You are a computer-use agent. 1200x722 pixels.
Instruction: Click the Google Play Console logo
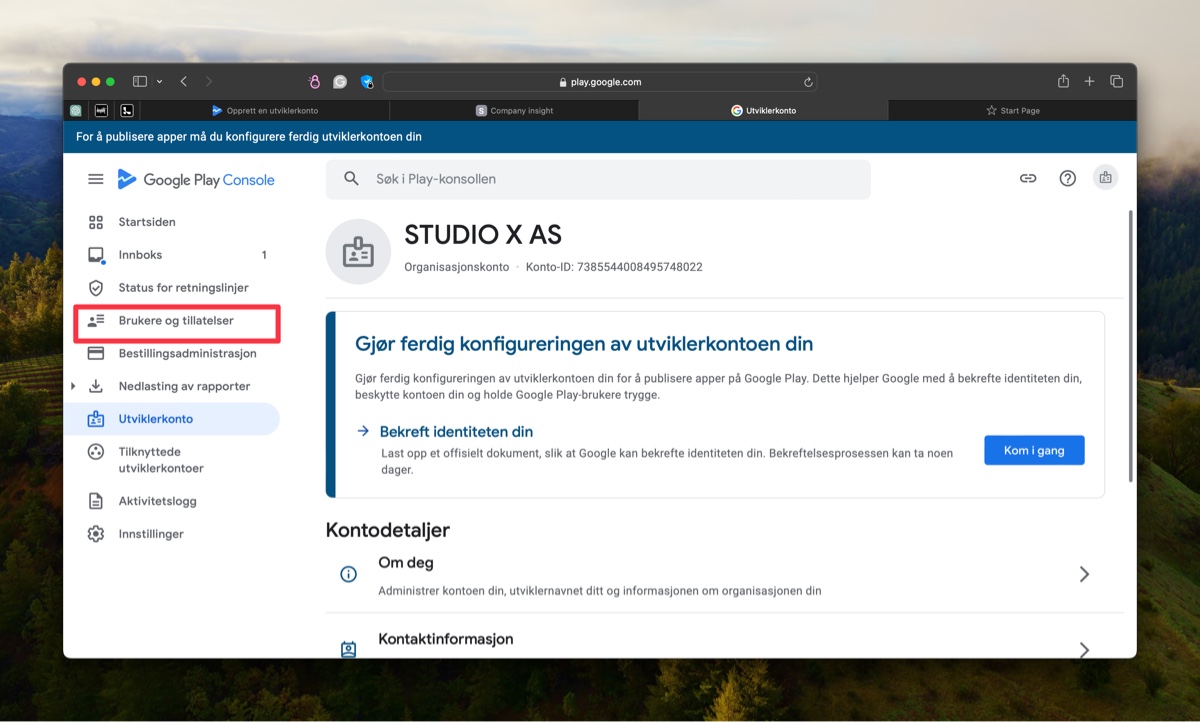[x=196, y=180]
